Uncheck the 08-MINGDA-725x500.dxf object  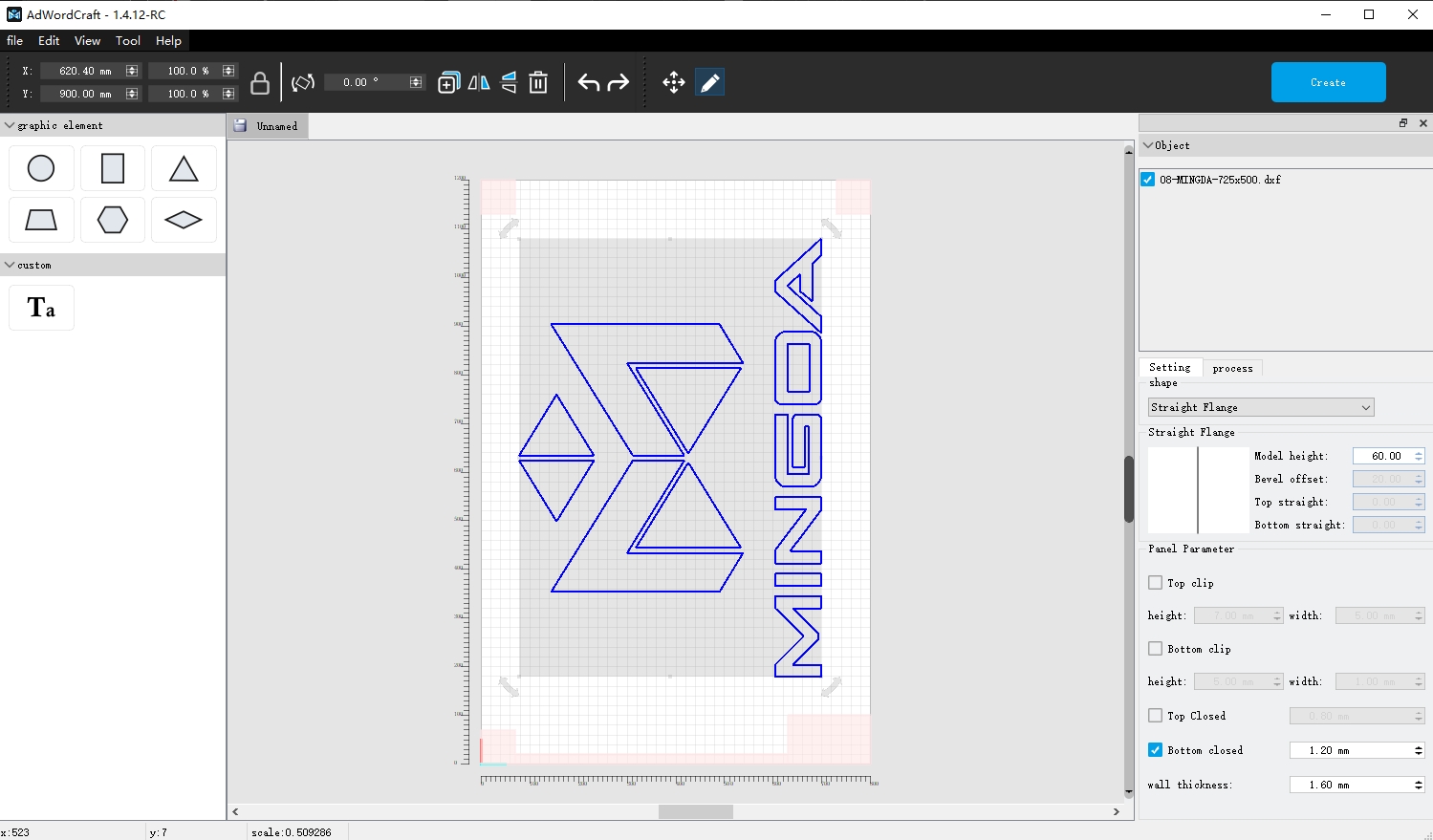(x=1148, y=180)
